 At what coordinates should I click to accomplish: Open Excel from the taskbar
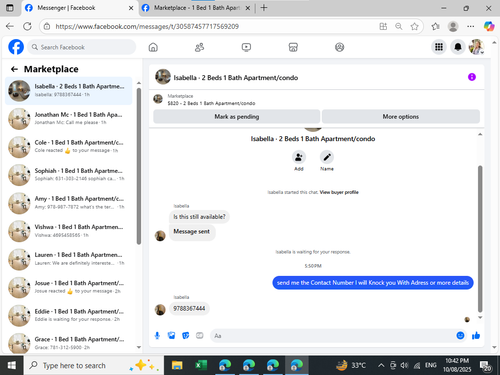tap(201, 365)
